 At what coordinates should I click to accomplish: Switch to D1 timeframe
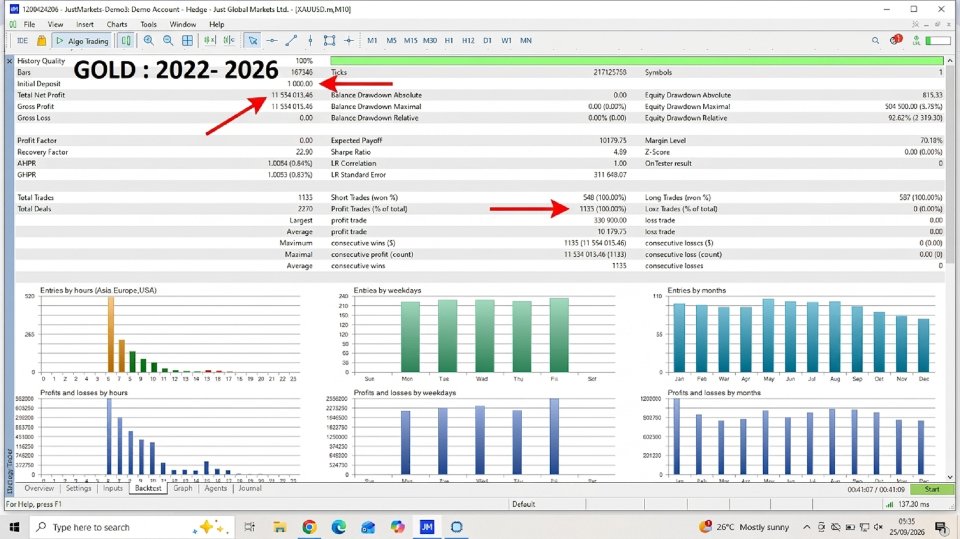(x=487, y=40)
